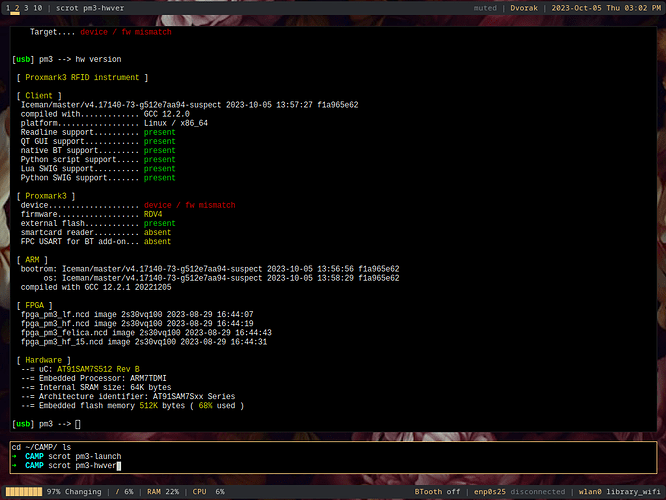666x500 pixels.
Task: Click 'absent' next to FPC USART
Action: [157, 241]
